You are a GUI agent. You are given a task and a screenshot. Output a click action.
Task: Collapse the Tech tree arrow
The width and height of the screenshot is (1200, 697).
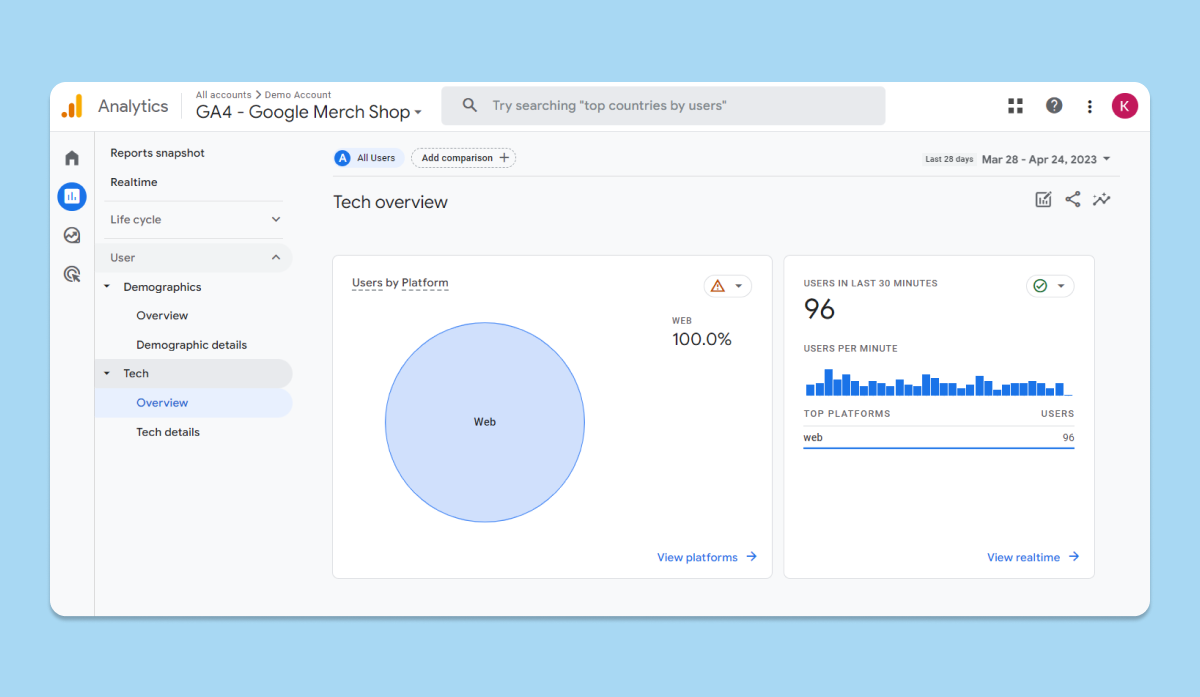coord(107,374)
